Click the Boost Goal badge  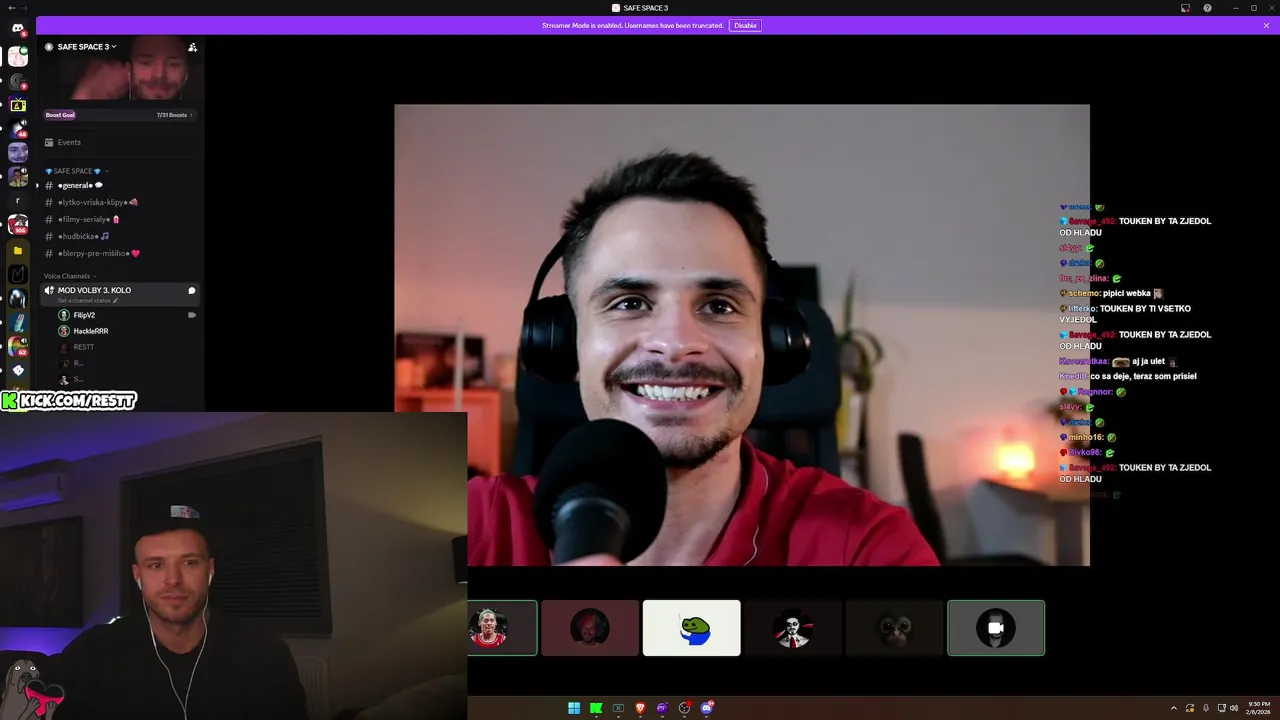[60, 115]
